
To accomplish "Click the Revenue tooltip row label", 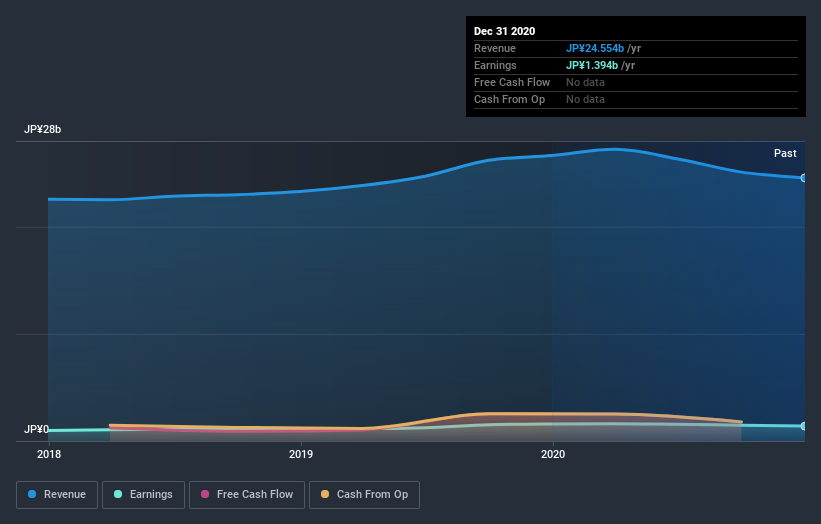I will [495, 48].
